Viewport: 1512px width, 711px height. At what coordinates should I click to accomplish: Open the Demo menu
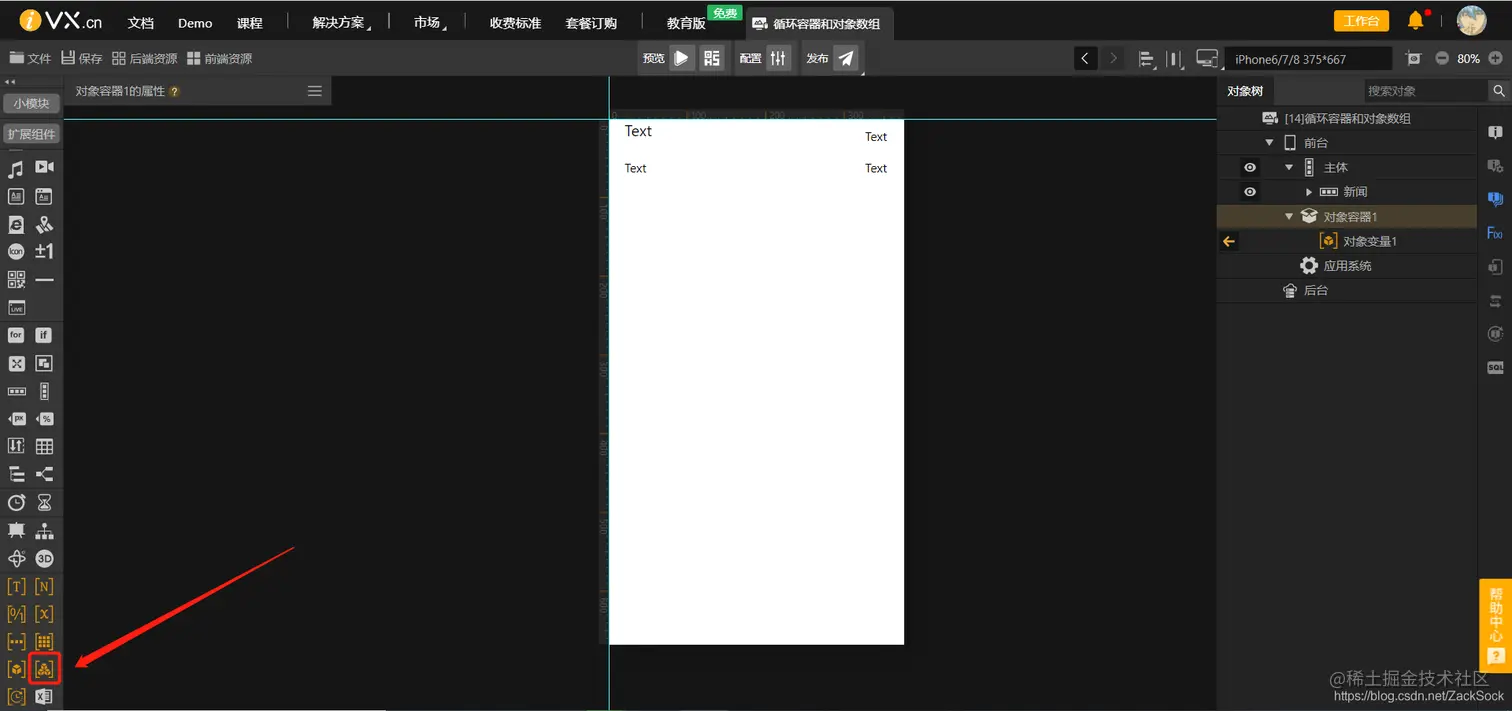(x=195, y=23)
